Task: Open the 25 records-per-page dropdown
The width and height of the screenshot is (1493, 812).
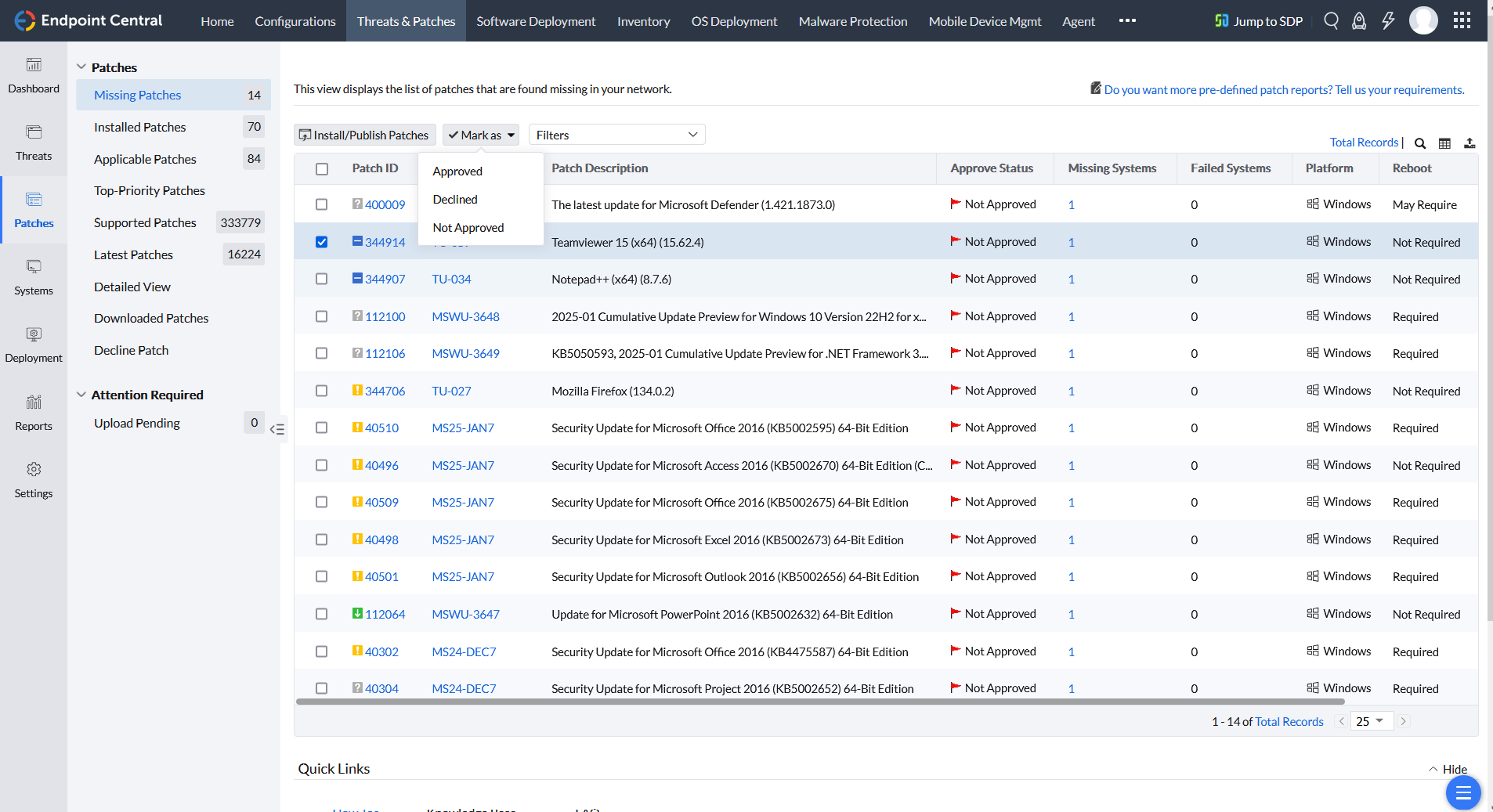Action: point(1371,721)
